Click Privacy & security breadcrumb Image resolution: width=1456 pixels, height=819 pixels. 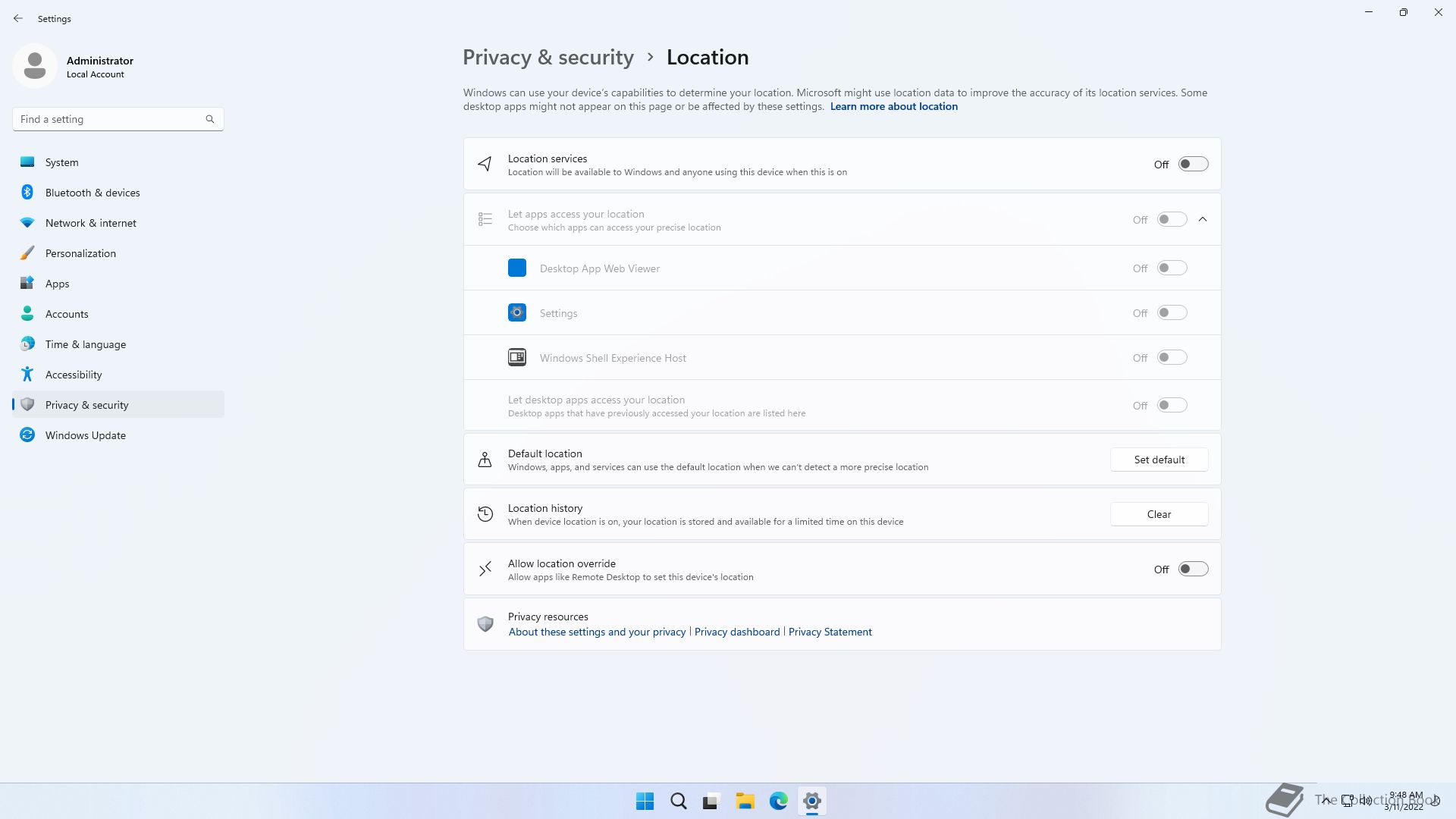tap(548, 58)
